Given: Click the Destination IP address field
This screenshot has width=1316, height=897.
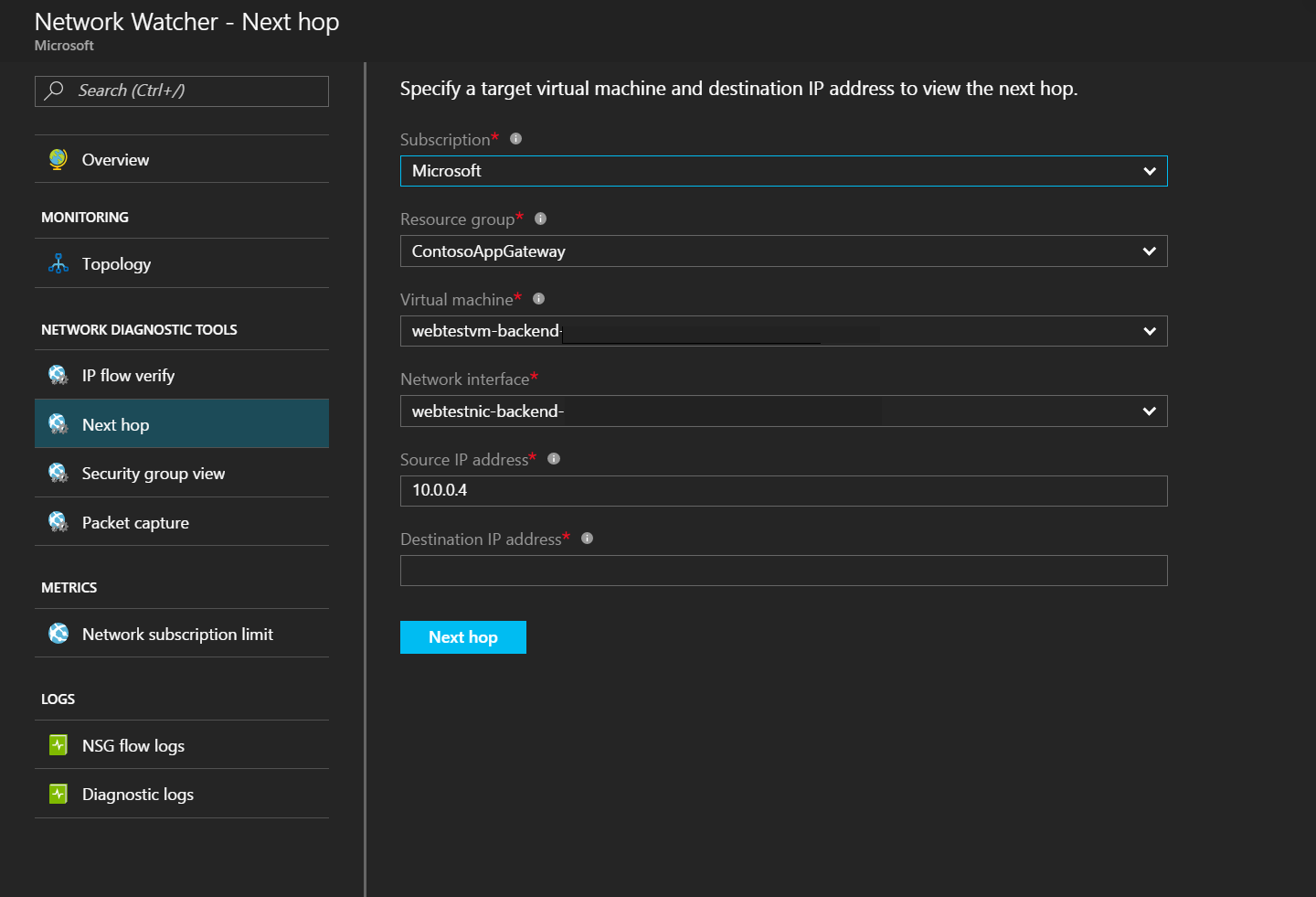Looking at the screenshot, I should 783,571.
